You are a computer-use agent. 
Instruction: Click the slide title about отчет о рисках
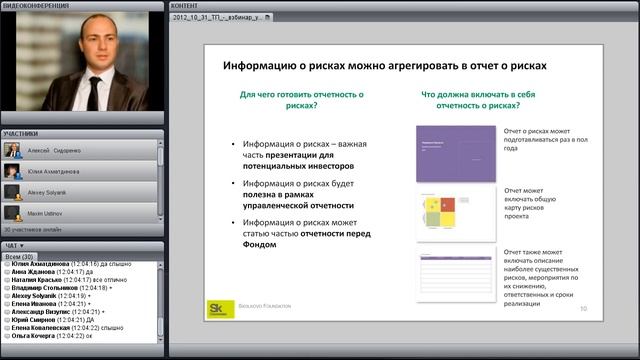[x=384, y=66]
